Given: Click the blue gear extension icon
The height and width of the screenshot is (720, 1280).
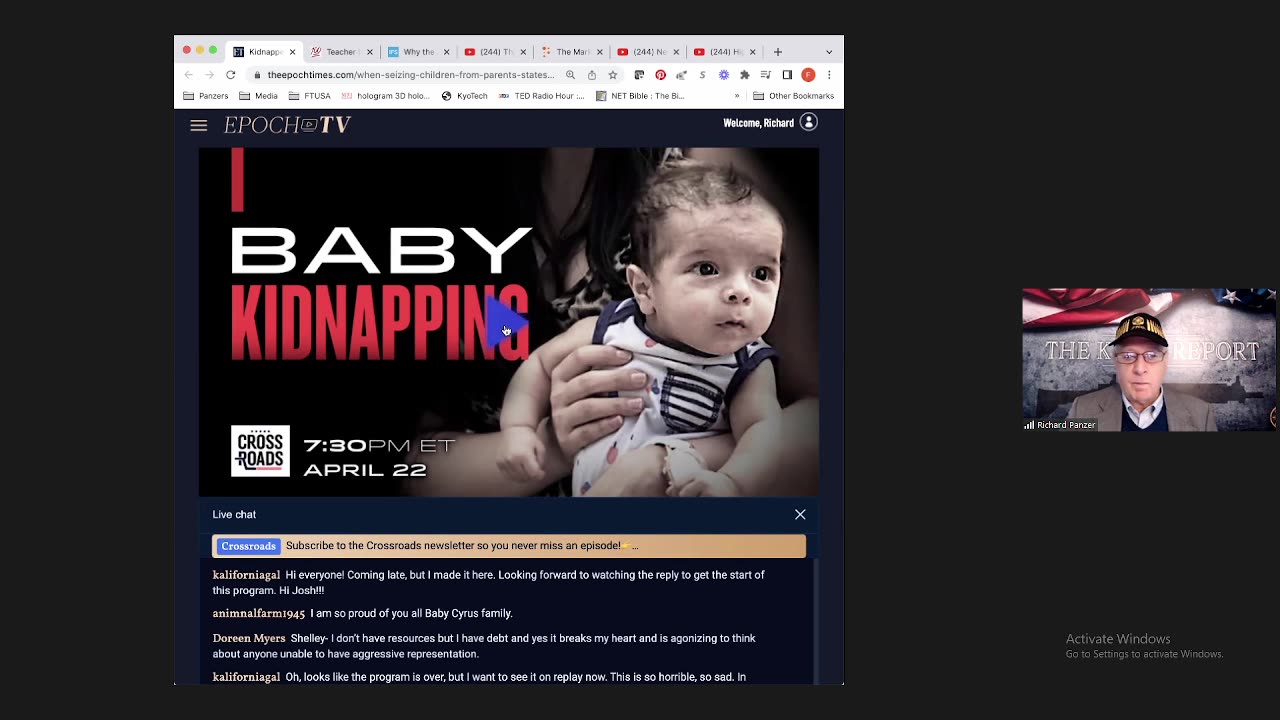Looking at the screenshot, I should pos(723,75).
